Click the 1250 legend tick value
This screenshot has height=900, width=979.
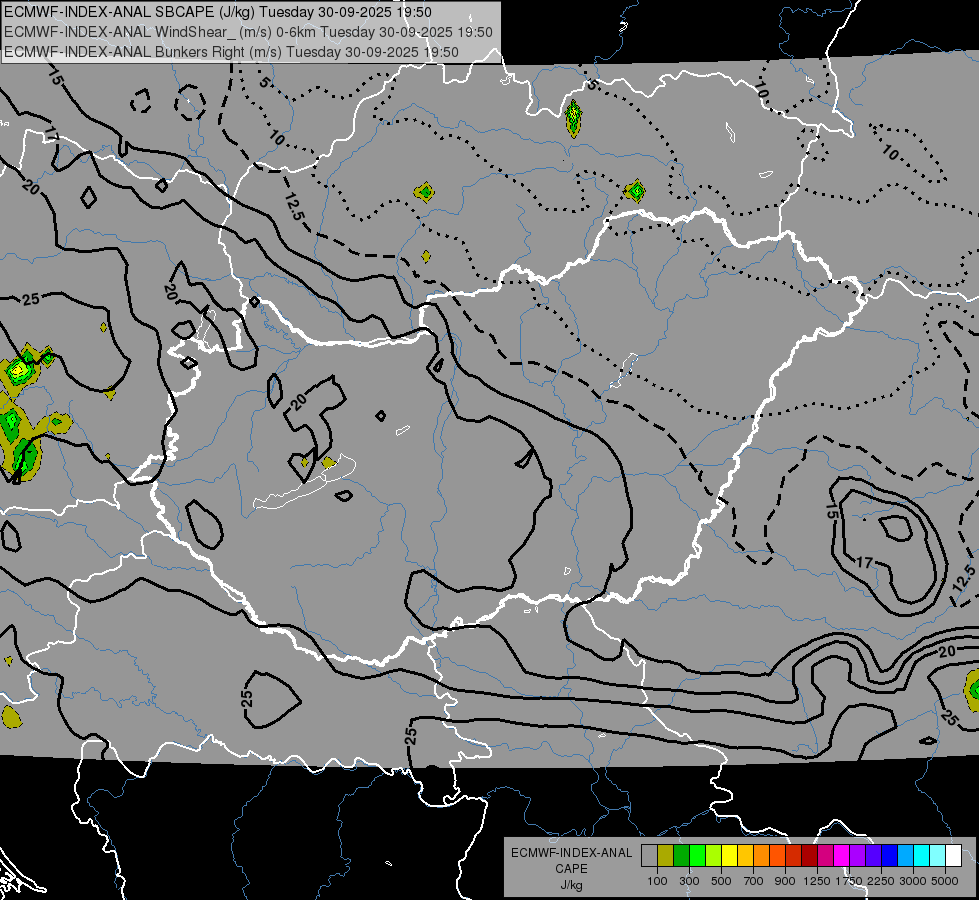817,881
